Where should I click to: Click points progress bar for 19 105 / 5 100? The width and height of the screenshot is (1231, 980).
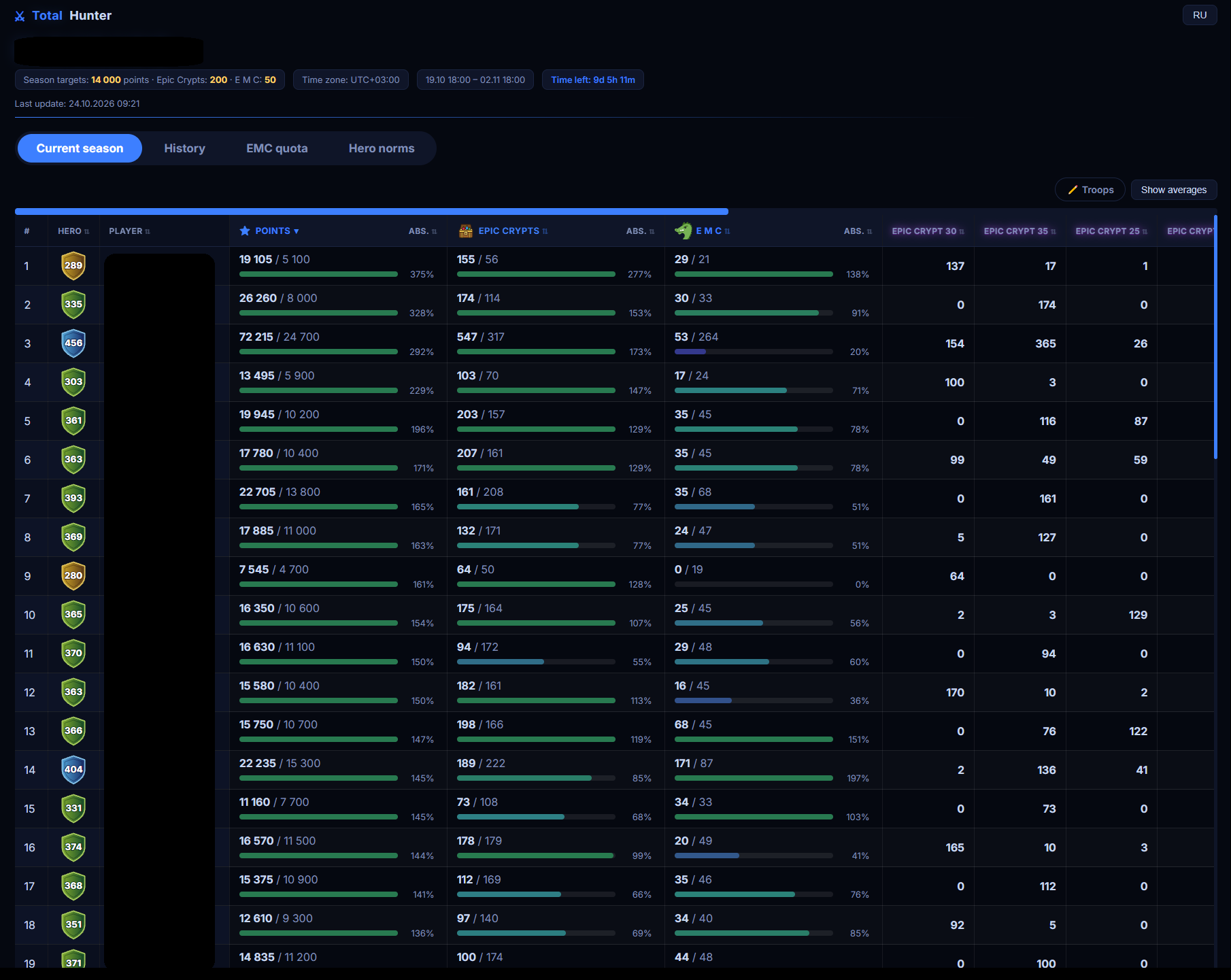318,274
